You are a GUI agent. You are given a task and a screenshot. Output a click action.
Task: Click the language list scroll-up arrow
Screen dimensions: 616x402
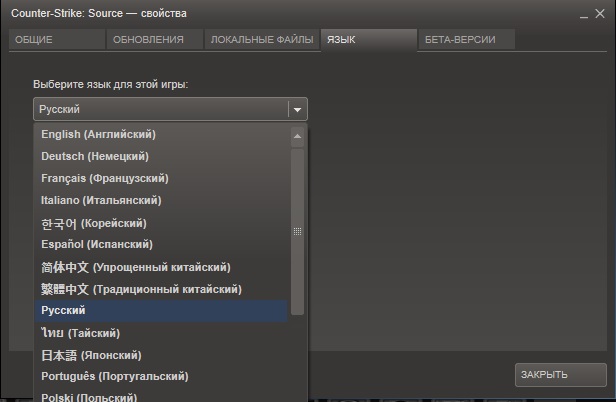(297, 134)
